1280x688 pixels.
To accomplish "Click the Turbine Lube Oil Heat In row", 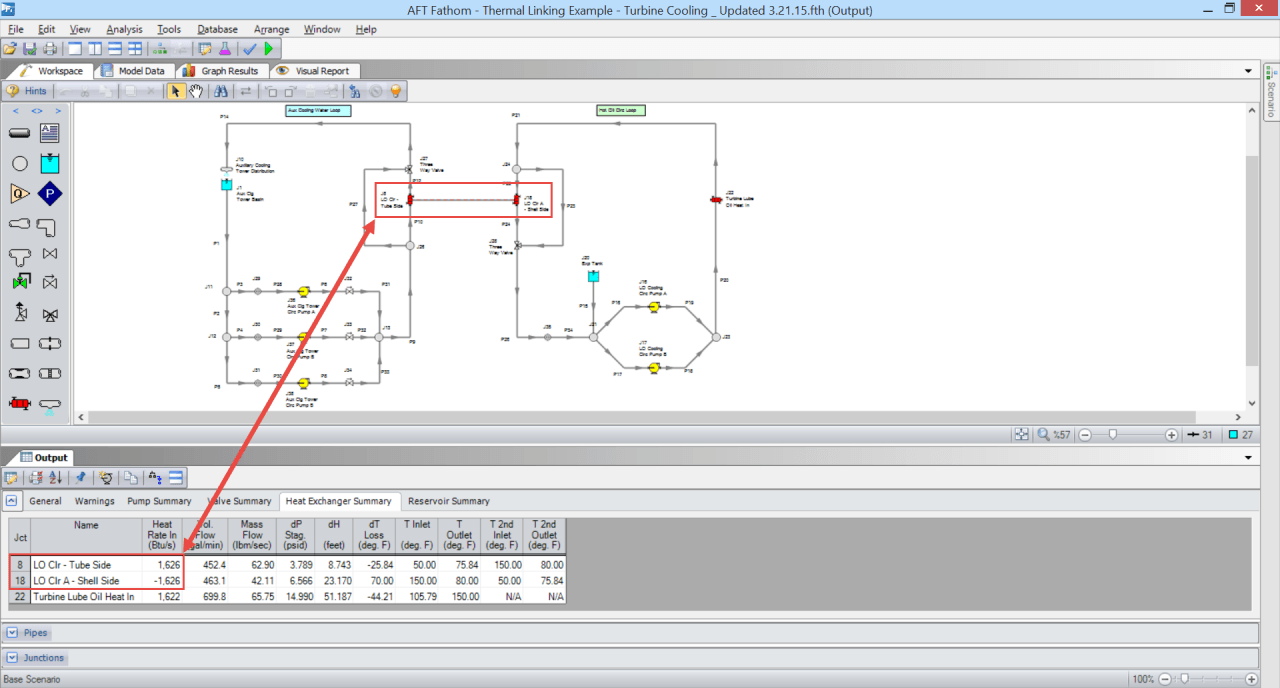I will 287,596.
